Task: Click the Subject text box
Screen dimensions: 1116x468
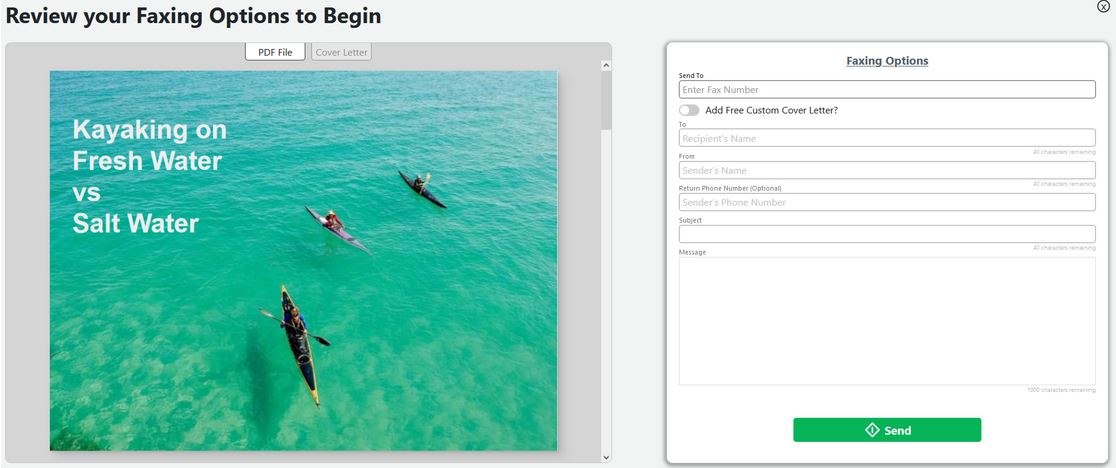Action: [x=887, y=234]
